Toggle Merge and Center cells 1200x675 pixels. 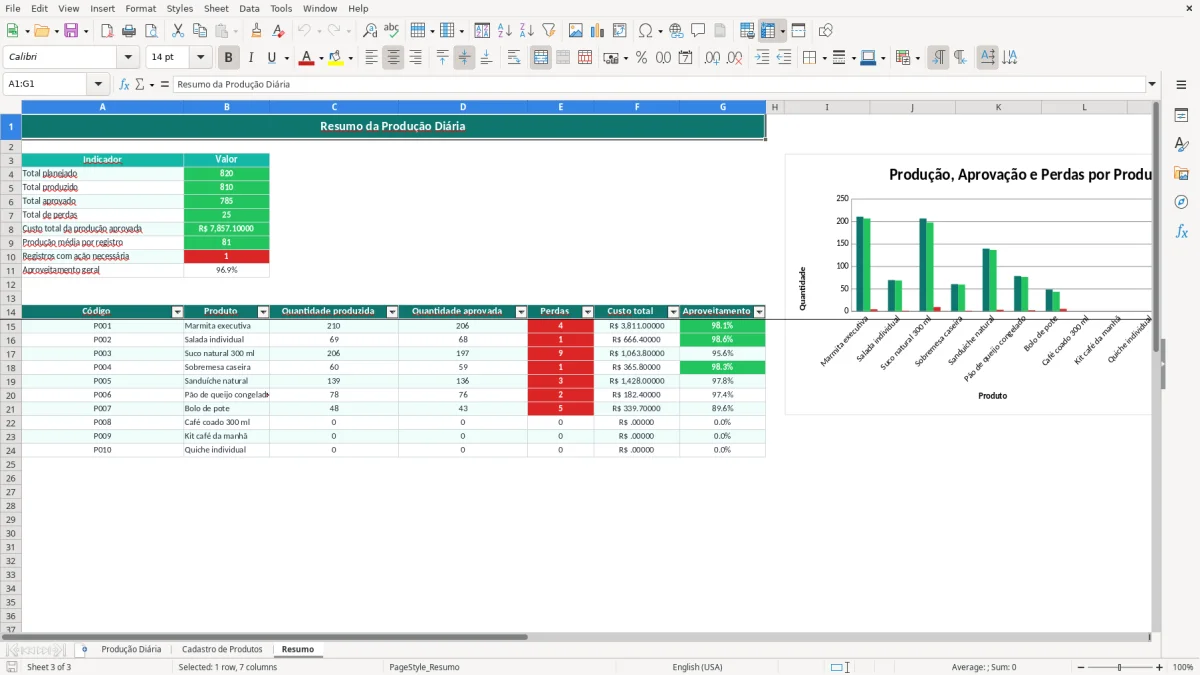tap(541, 58)
